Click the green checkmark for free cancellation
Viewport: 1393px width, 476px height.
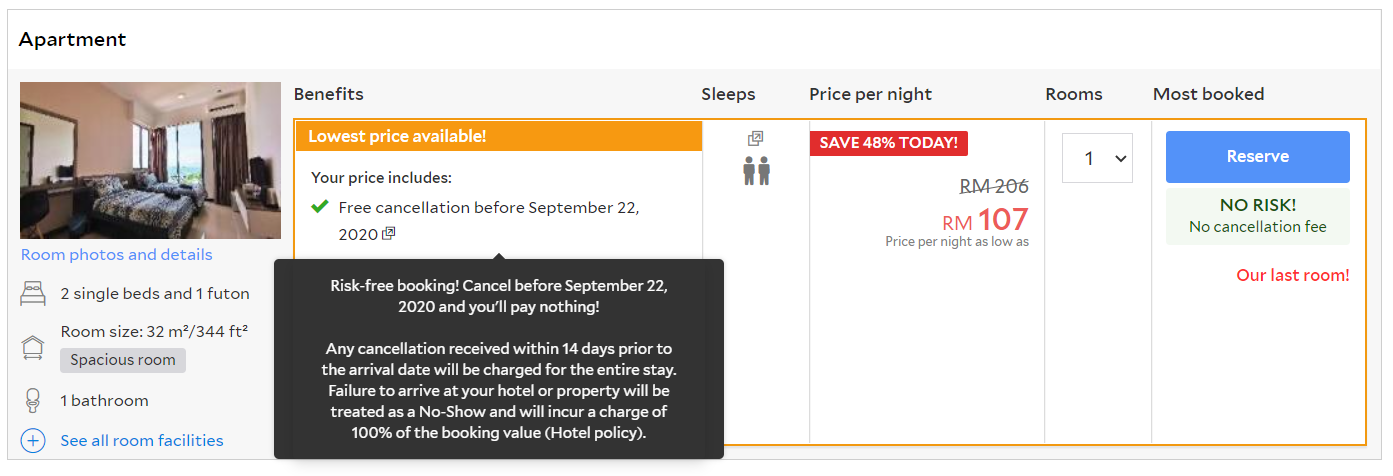(x=320, y=207)
